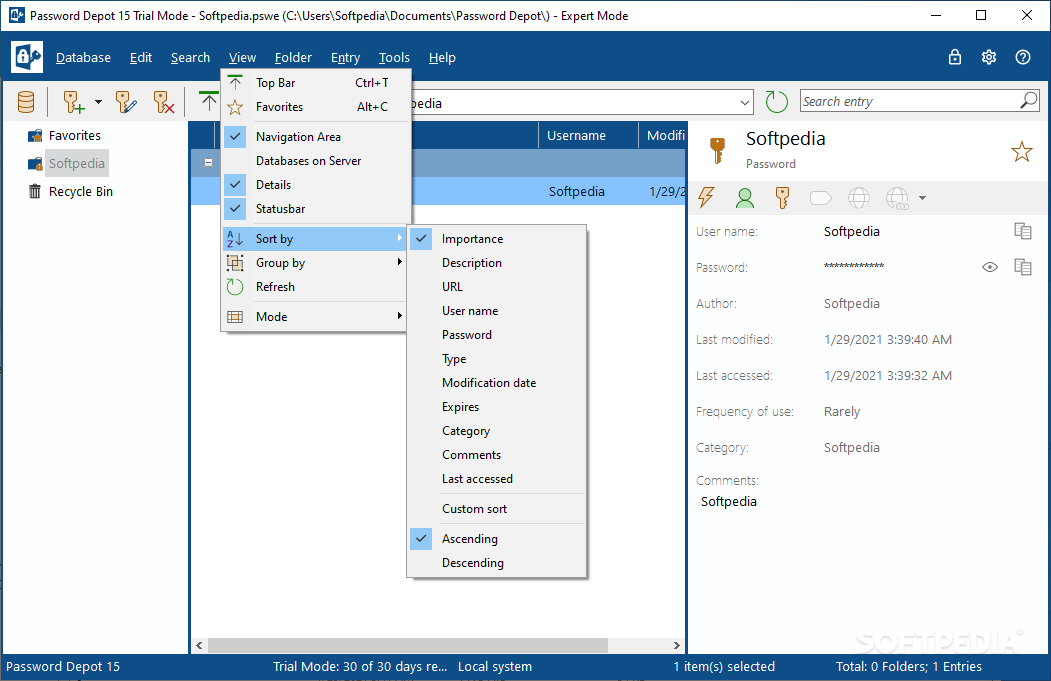Click the gray tag icon in details
Viewport: 1051px width, 681px height.
click(820, 198)
